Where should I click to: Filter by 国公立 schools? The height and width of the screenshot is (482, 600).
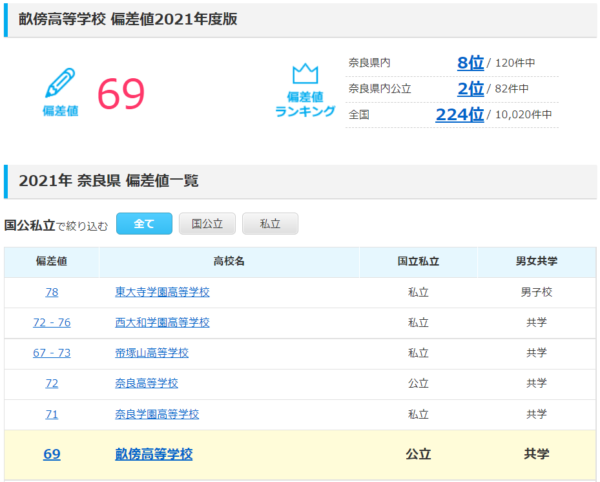[207, 223]
